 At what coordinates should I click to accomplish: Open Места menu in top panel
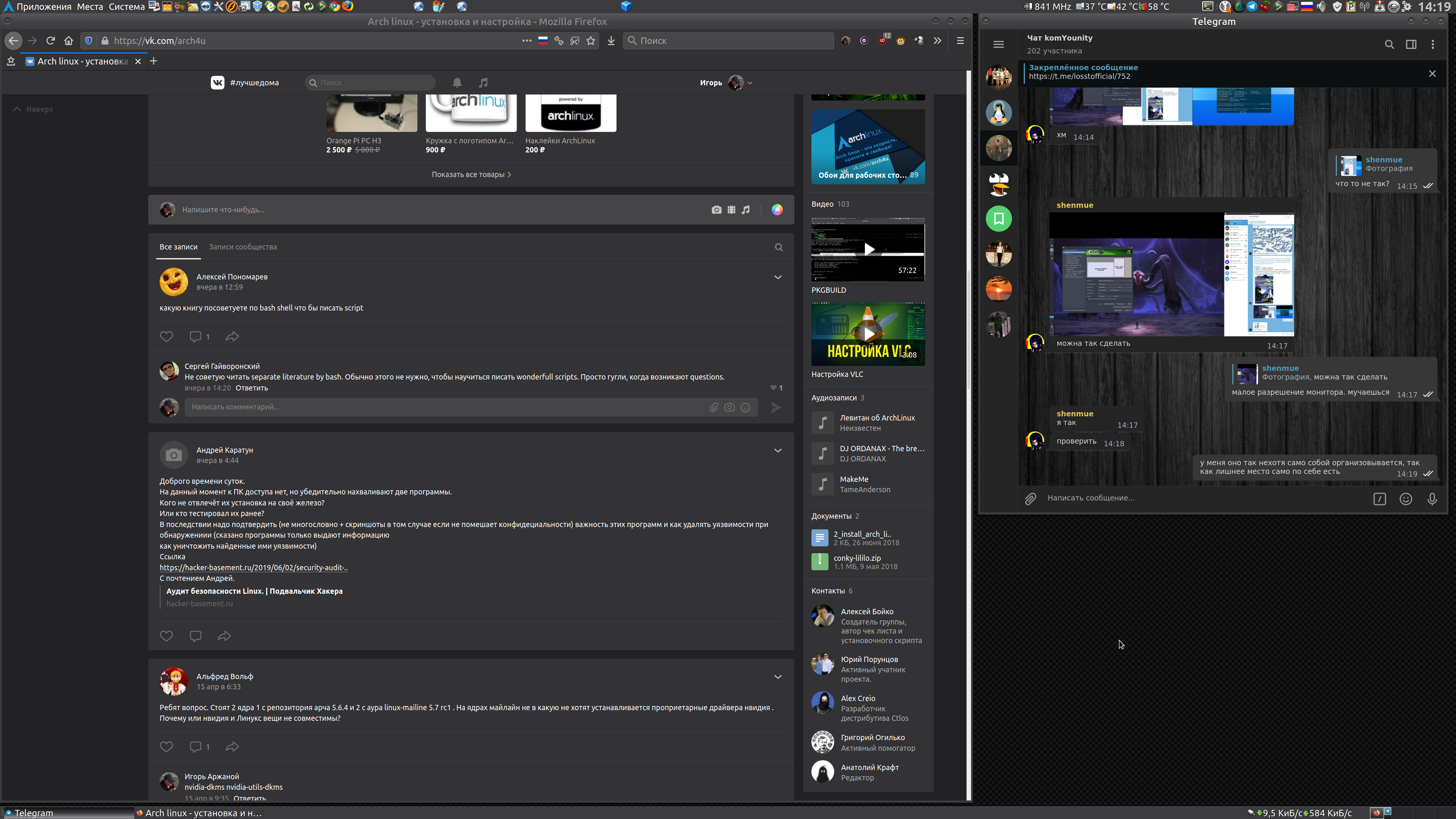tap(90, 7)
